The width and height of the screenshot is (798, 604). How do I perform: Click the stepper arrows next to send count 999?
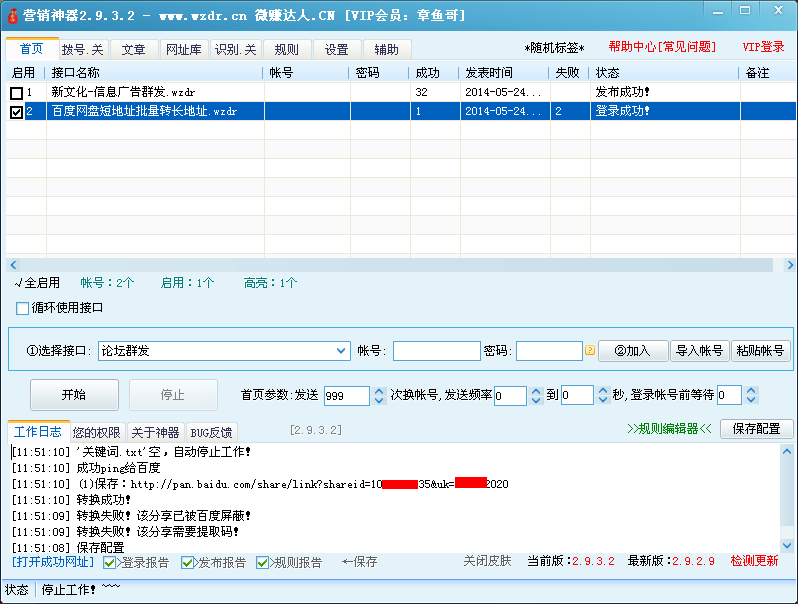point(379,396)
